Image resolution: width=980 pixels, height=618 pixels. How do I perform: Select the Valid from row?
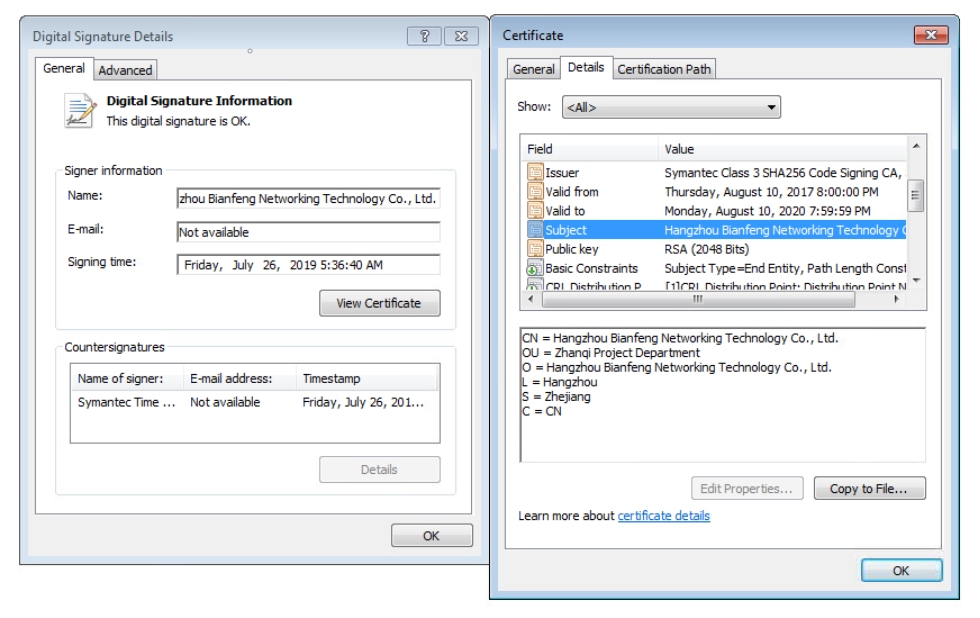tap(714, 192)
